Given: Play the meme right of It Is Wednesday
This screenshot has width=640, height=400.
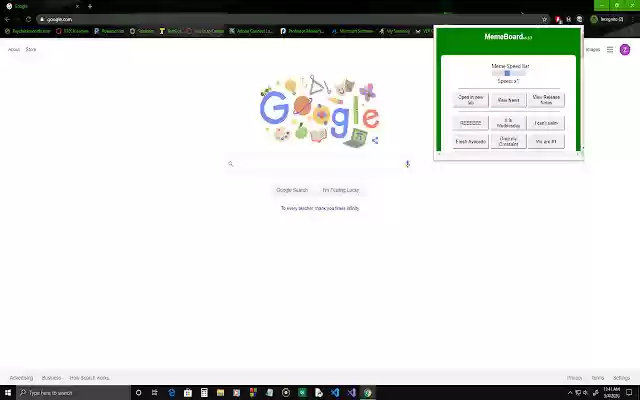Looking at the screenshot, I should click(546, 123).
